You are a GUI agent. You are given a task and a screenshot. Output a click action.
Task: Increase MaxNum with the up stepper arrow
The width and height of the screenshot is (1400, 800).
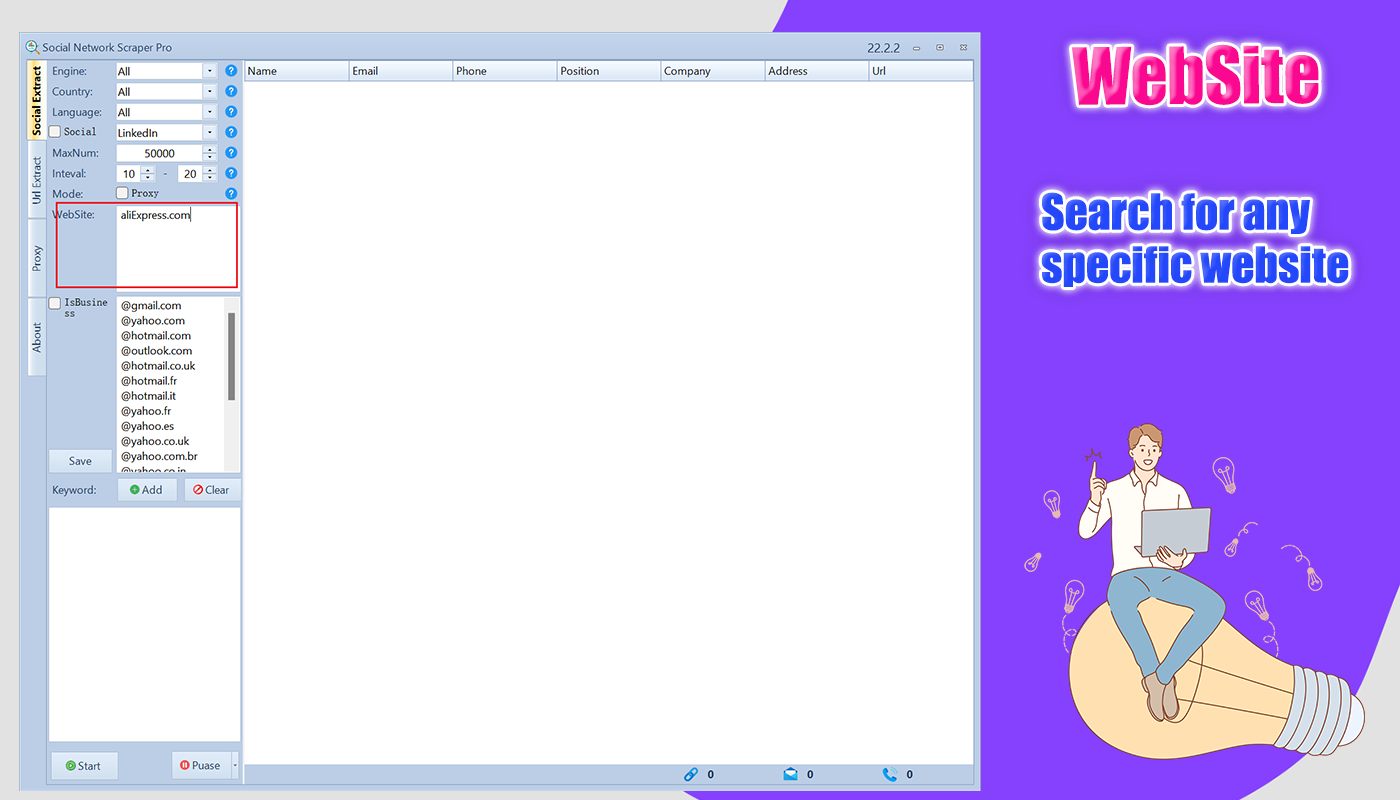[210, 149]
